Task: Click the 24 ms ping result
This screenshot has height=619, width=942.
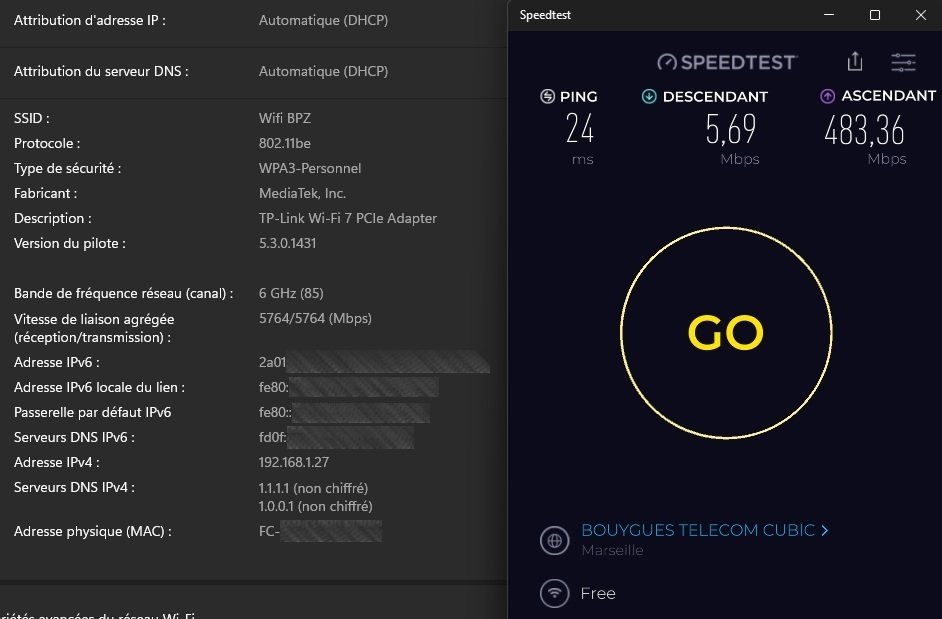Action: click(x=579, y=130)
